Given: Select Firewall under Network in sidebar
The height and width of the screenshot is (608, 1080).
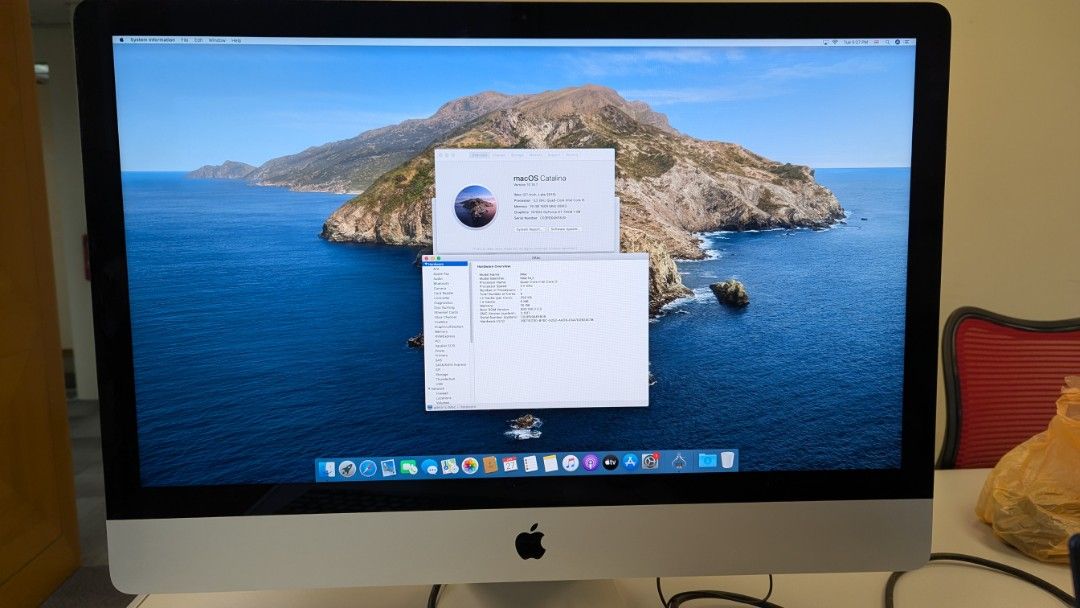Looking at the screenshot, I should (442, 393).
